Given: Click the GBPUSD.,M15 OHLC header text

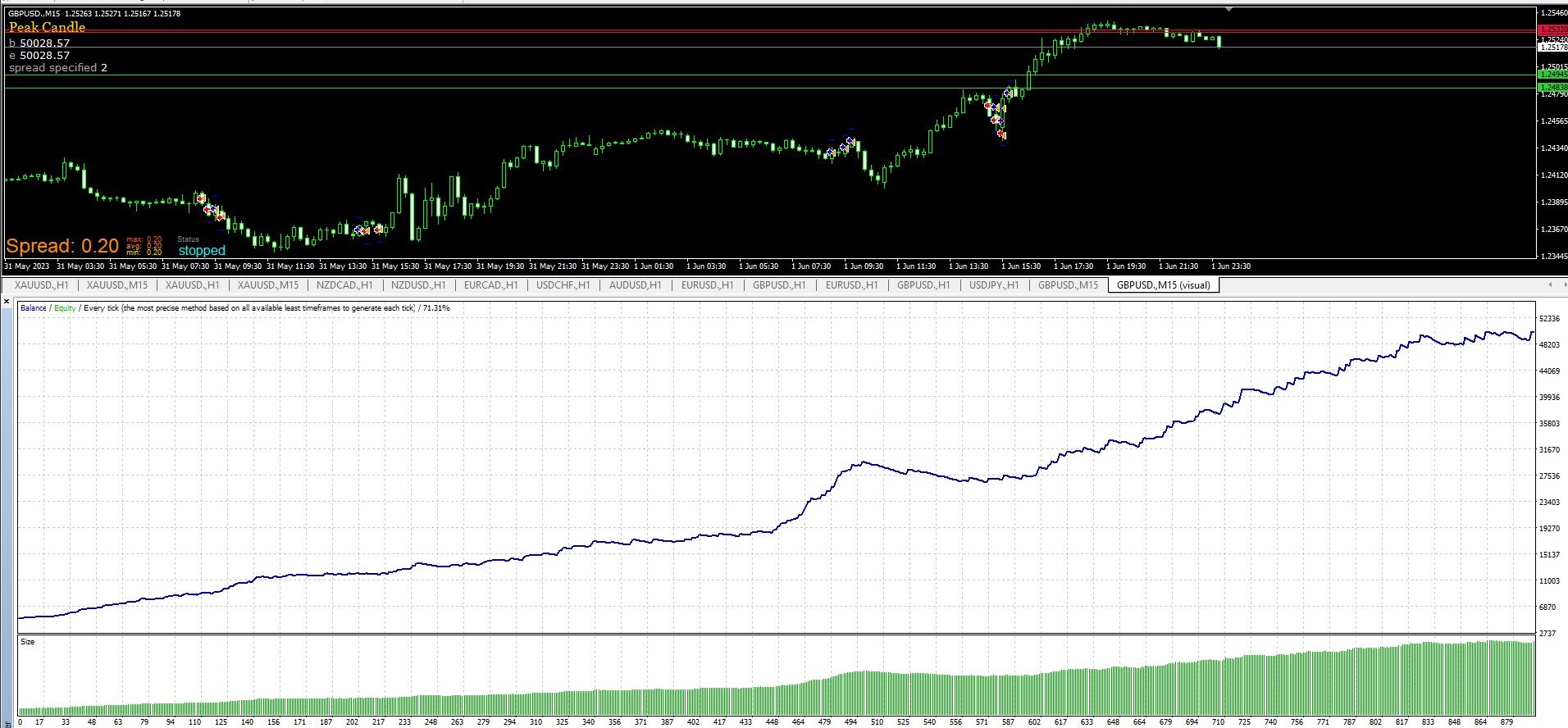Looking at the screenshot, I should (x=94, y=14).
